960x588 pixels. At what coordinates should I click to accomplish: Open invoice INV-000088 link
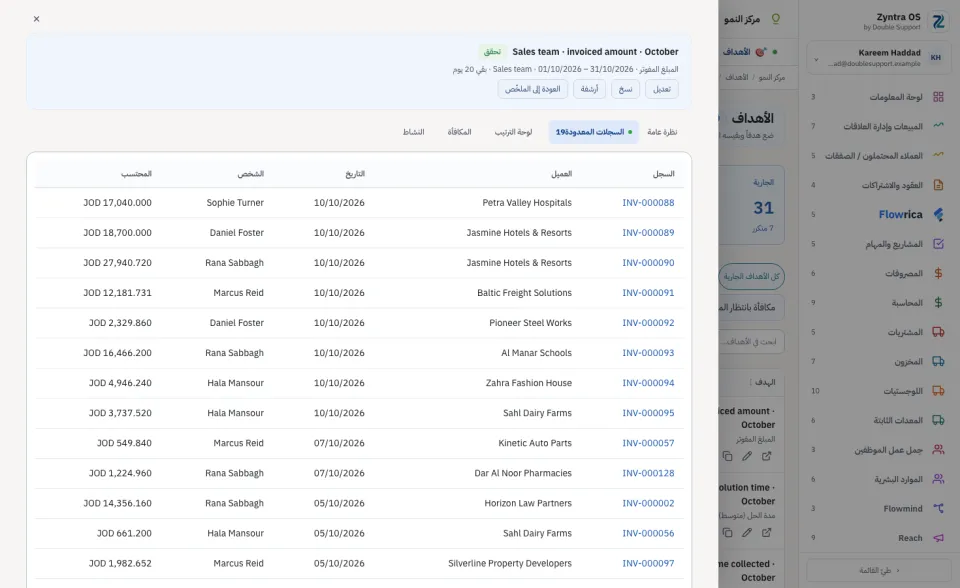pyautogui.click(x=648, y=203)
